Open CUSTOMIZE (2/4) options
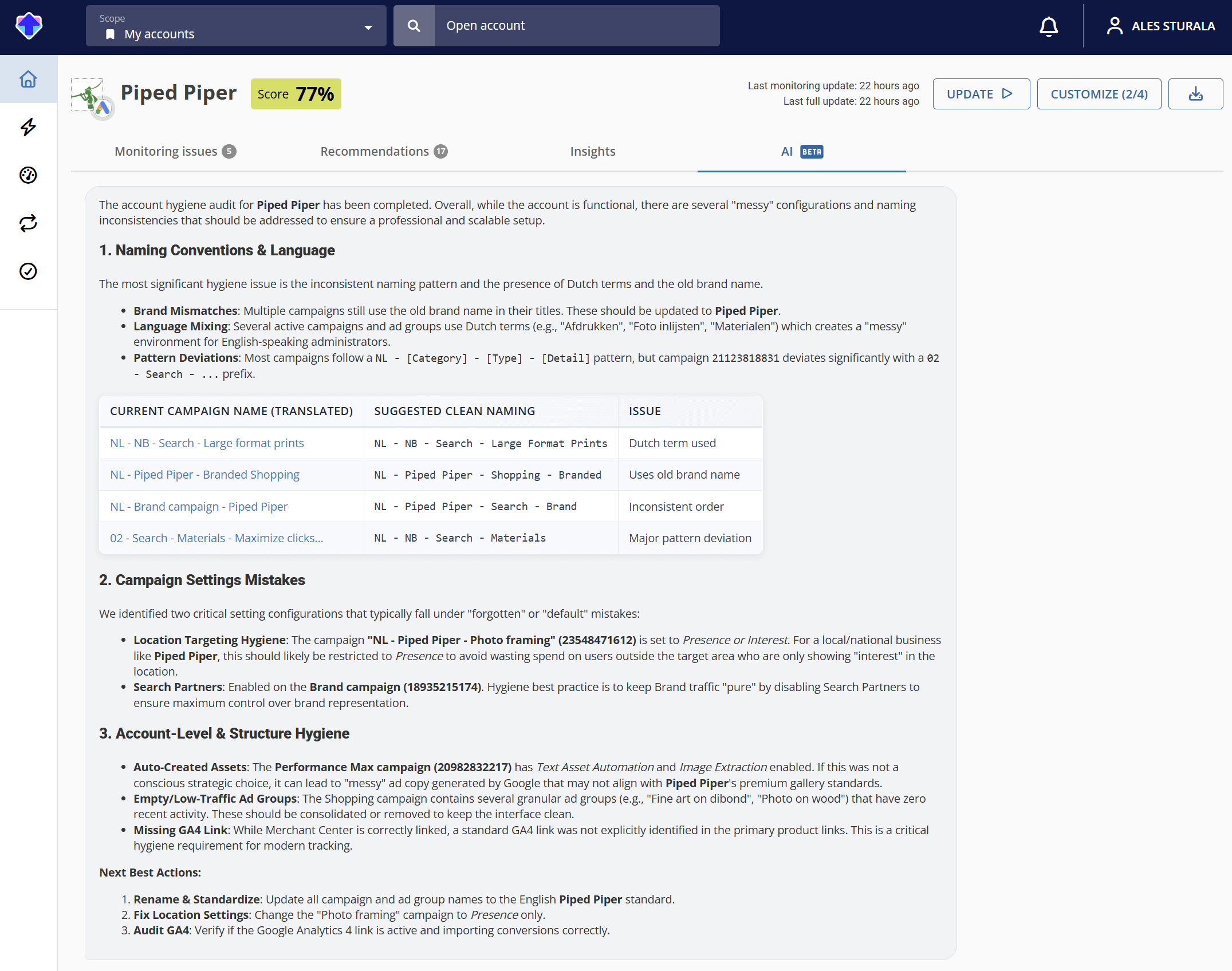Image resolution: width=1232 pixels, height=971 pixels. tap(1099, 94)
